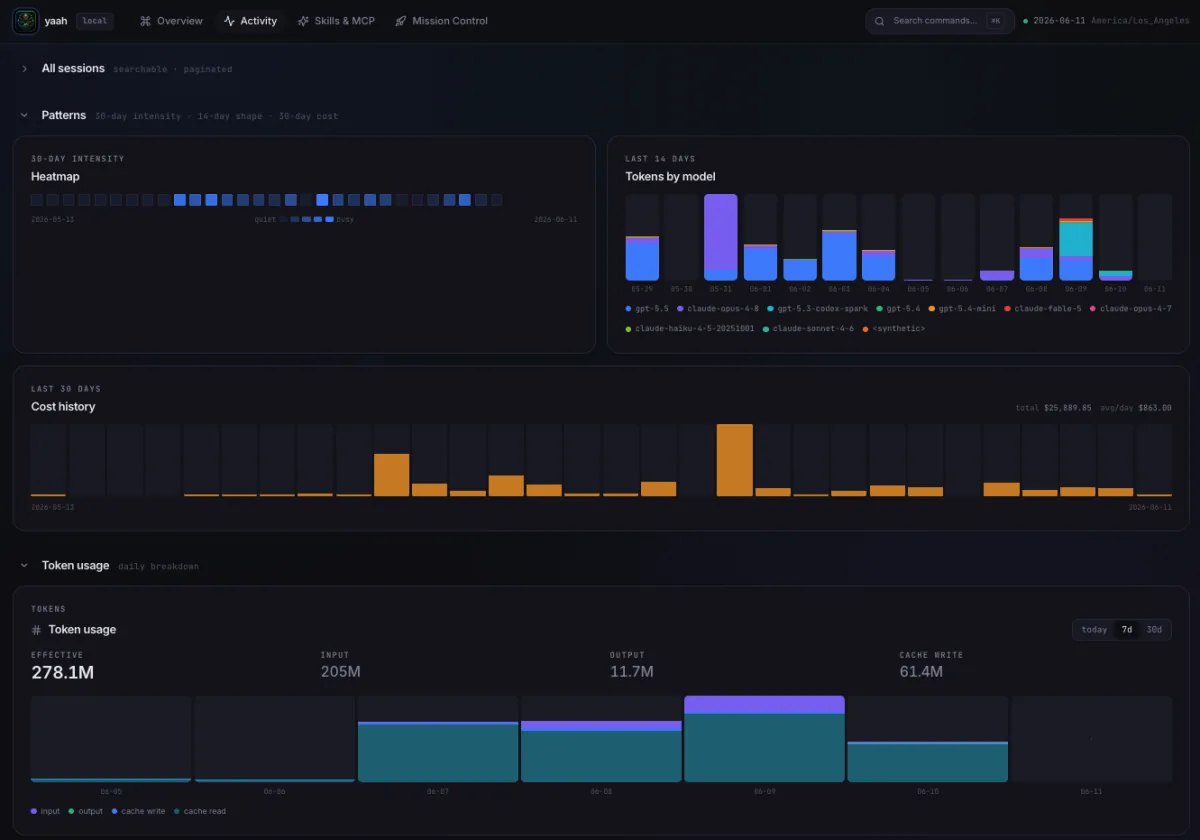Click claude-opus-4-7 legend entry
This screenshot has height=840, width=1200.
pyautogui.click(x=1131, y=309)
